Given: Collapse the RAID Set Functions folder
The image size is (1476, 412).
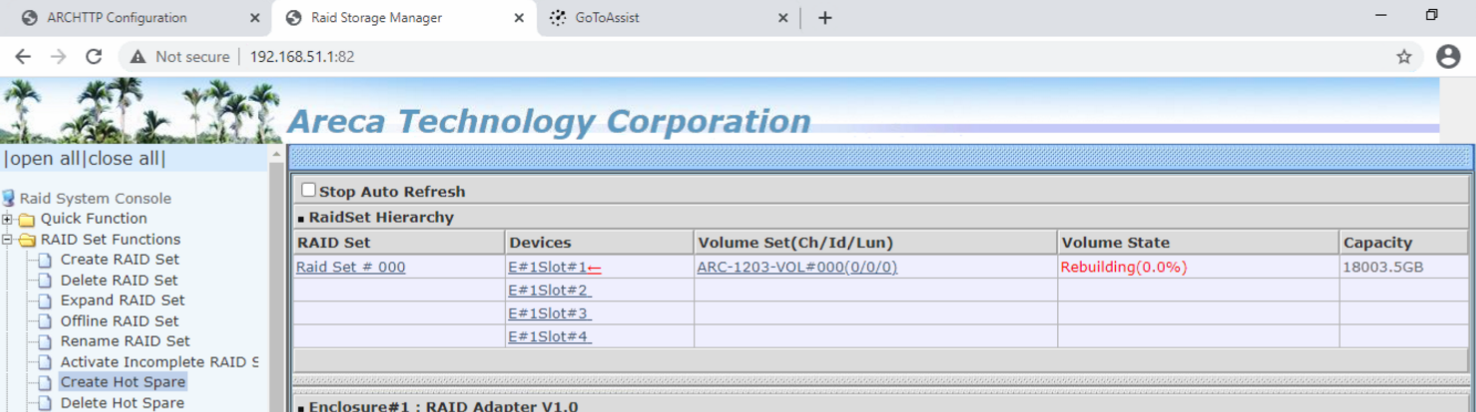Looking at the screenshot, I should 7,240.
